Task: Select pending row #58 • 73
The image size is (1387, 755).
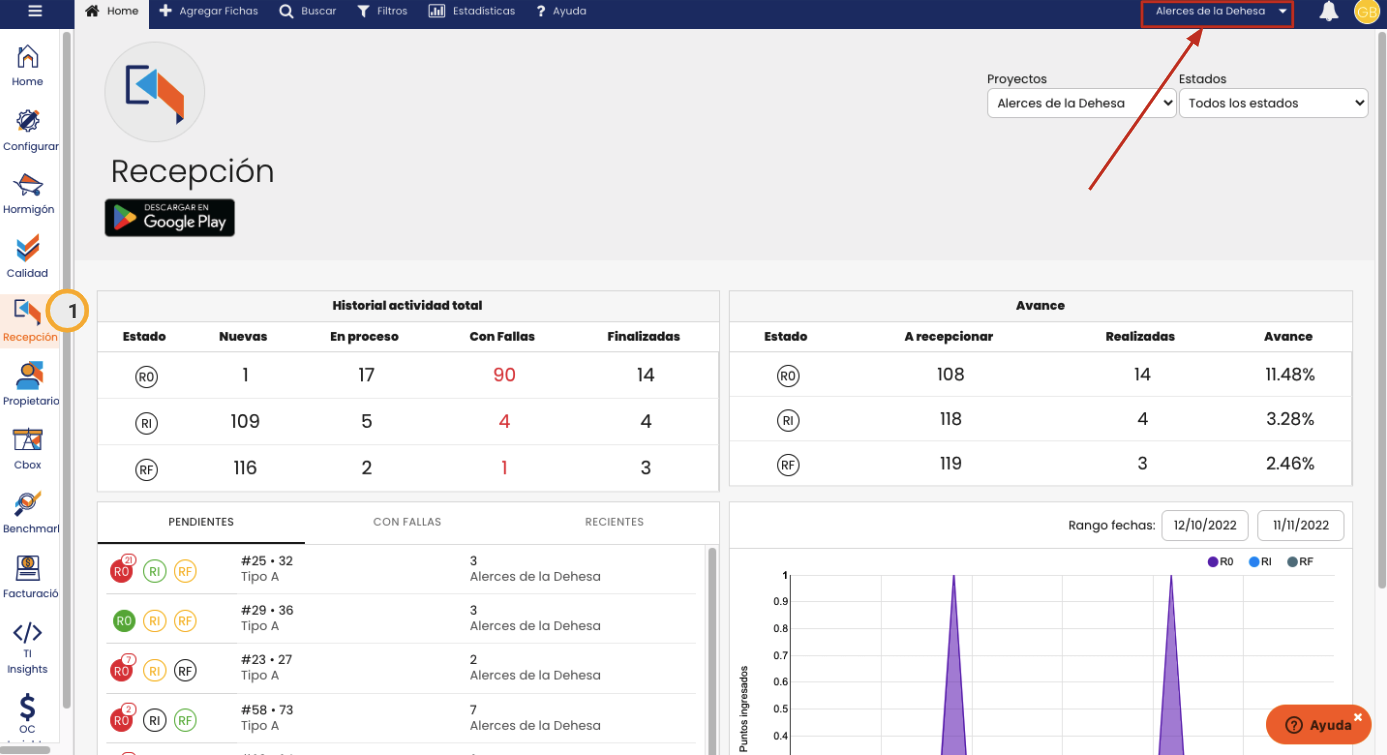Action: coord(401,718)
